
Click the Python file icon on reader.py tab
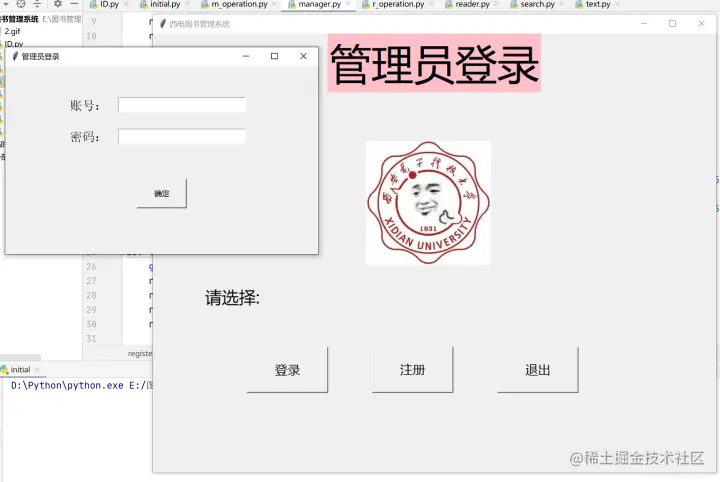(449, 5)
